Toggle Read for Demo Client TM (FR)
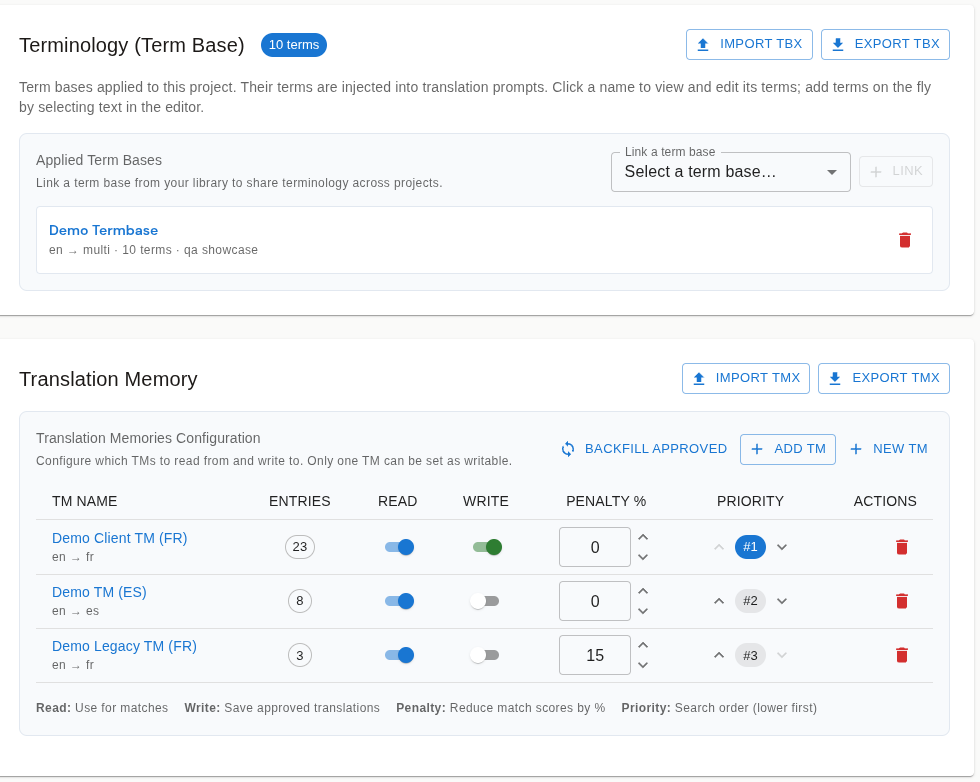This screenshot has height=782, width=980. [399, 547]
